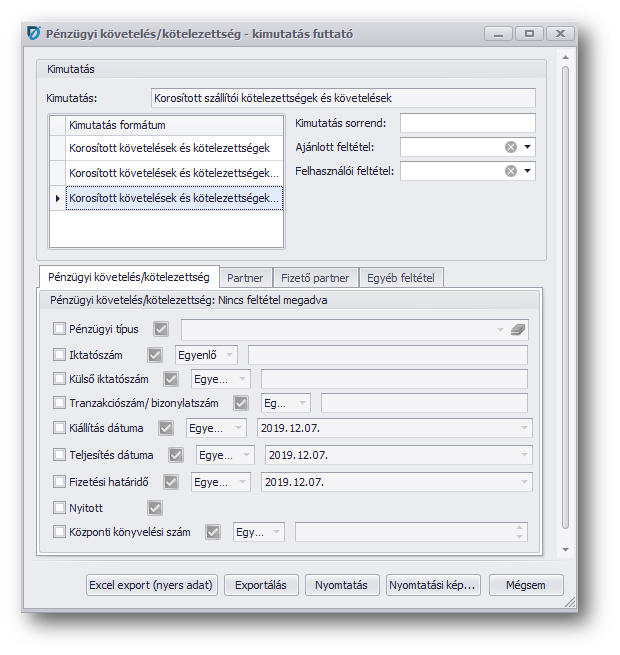Clear the Felhasználói feltétel field with X icon
The width and height of the screenshot is (620, 655).
click(x=511, y=171)
